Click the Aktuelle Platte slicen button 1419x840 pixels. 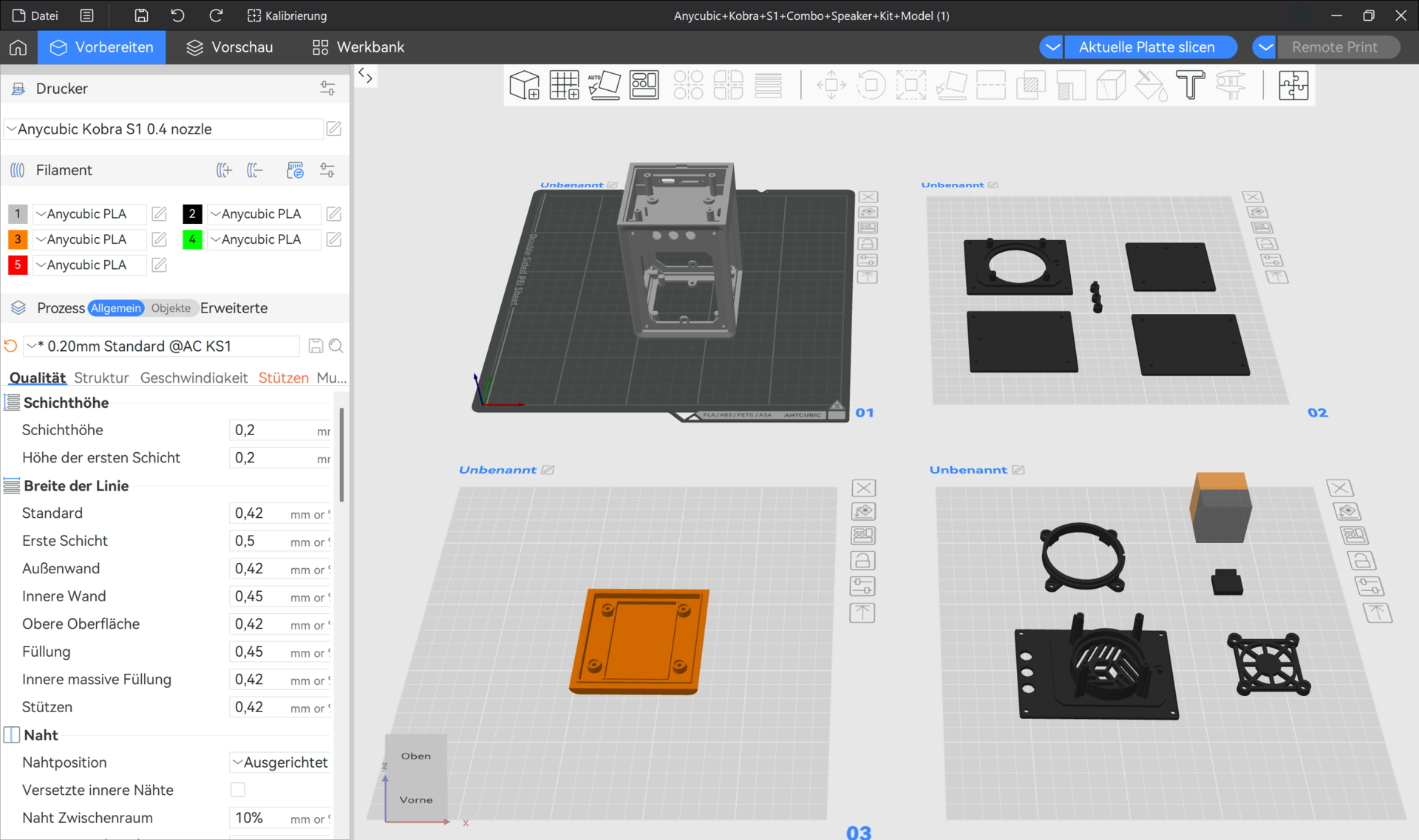[1146, 47]
